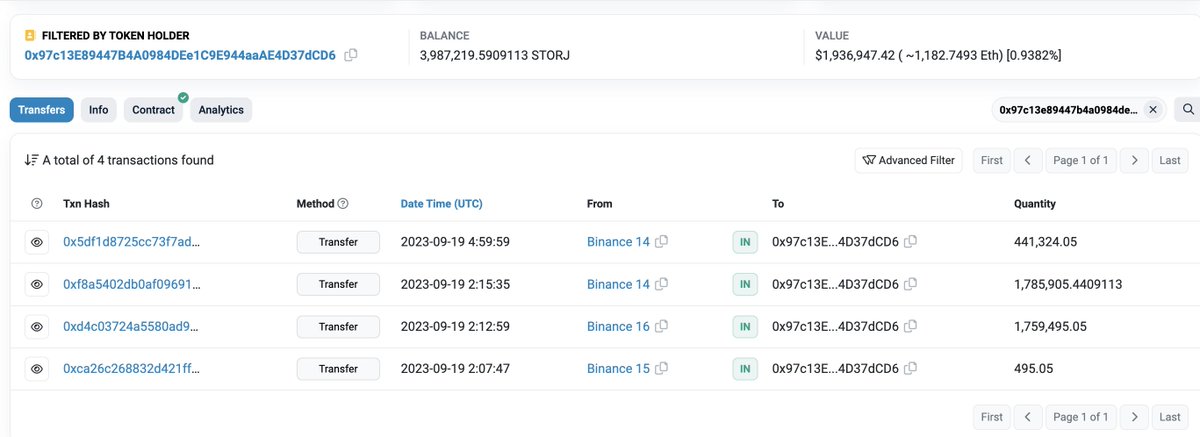Select the value $1,936,947.42 text
Screen dimensions: 1200x437
click(x=858, y=55)
